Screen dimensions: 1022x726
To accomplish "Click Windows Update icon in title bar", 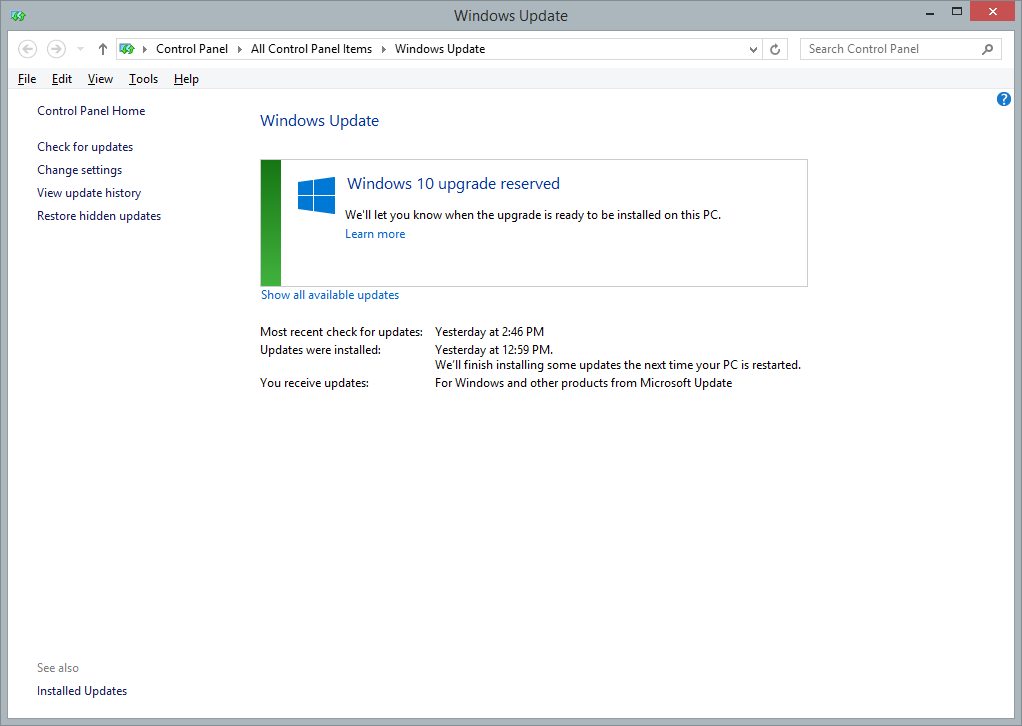I will point(18,15).
